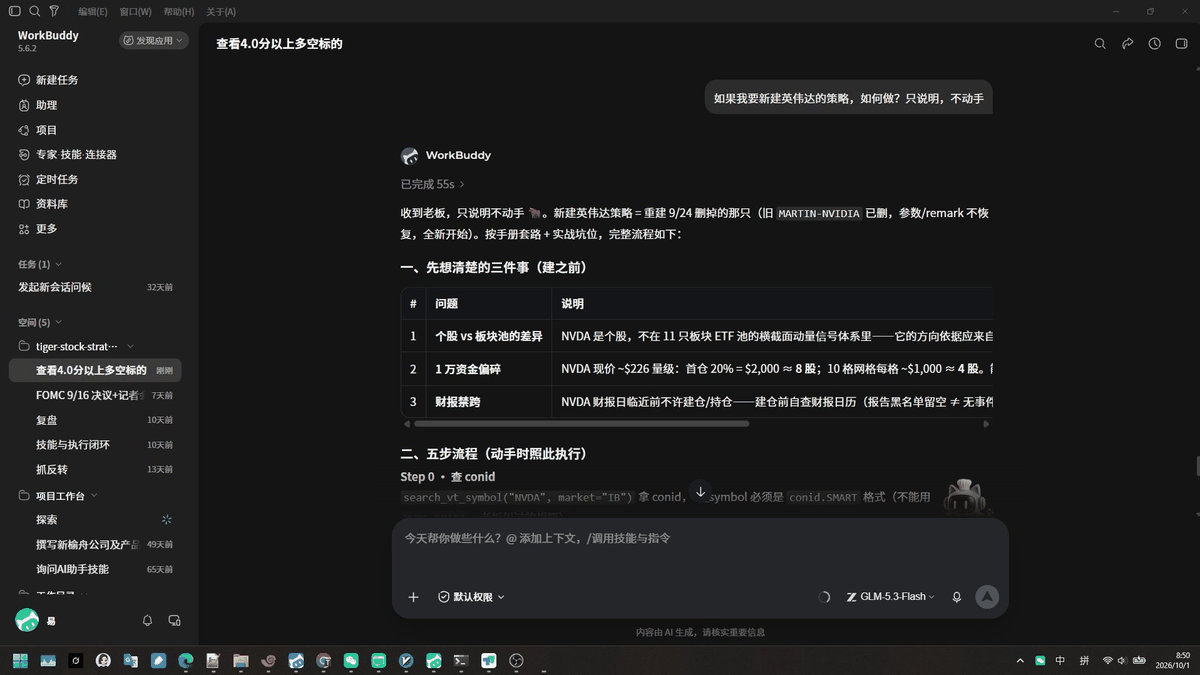The width and height of the screenshot is (1200, 675).
Task: Toggle the right side panel icon
Action: pyautogui.click(x=1181, y=44)
